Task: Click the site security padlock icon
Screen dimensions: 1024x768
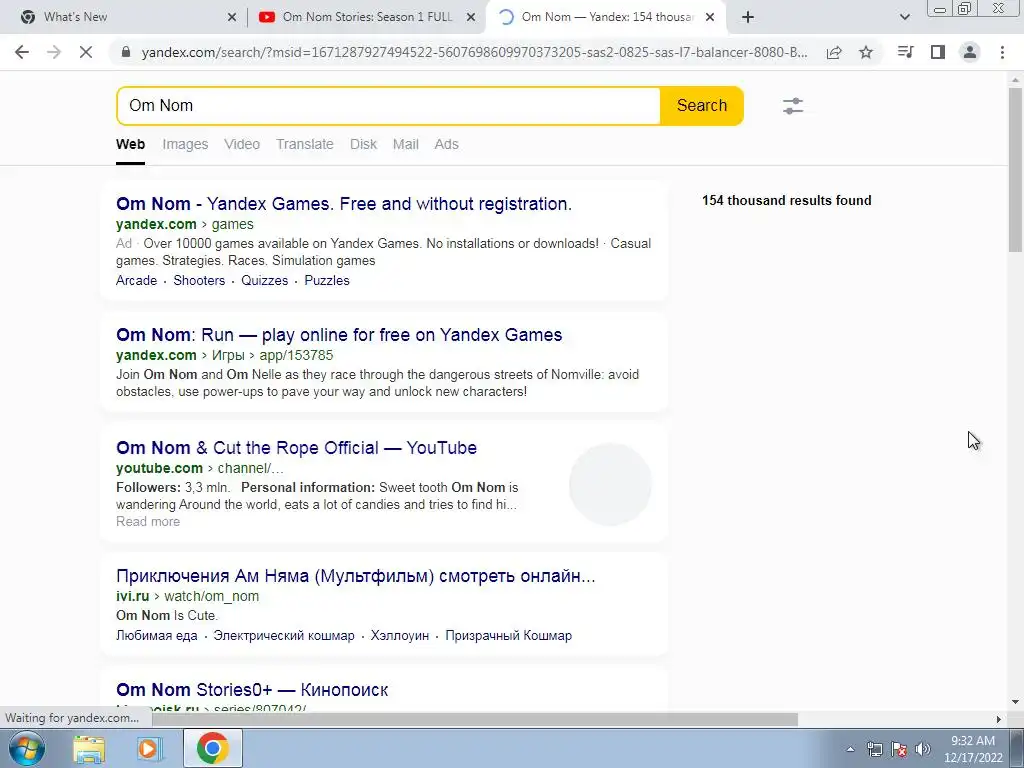Action: [127, 52]
